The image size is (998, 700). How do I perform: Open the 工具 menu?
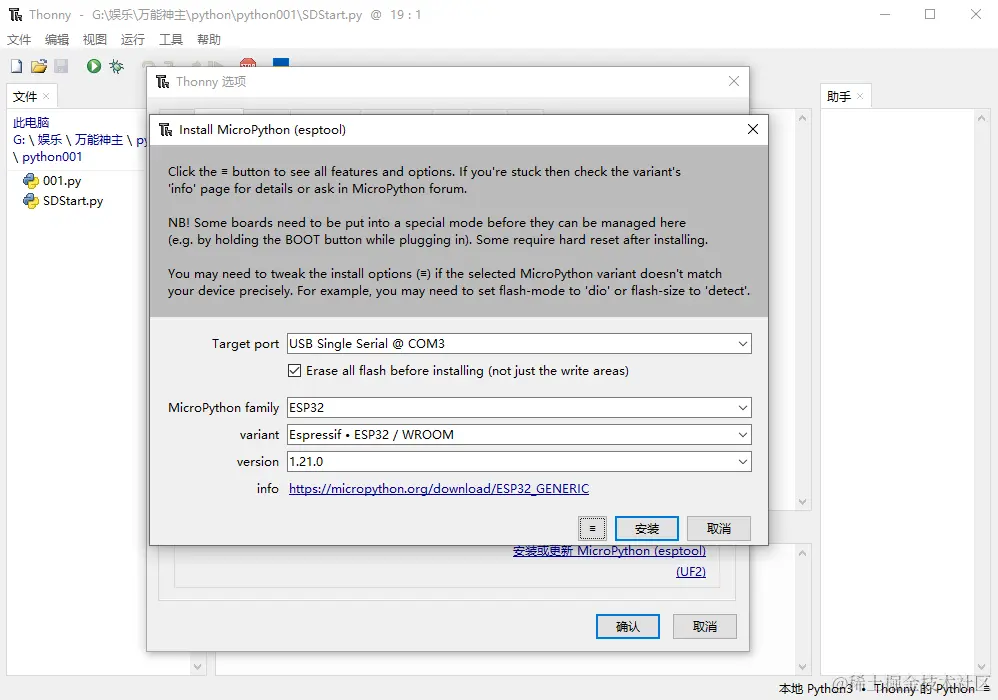tap(171, 39)
